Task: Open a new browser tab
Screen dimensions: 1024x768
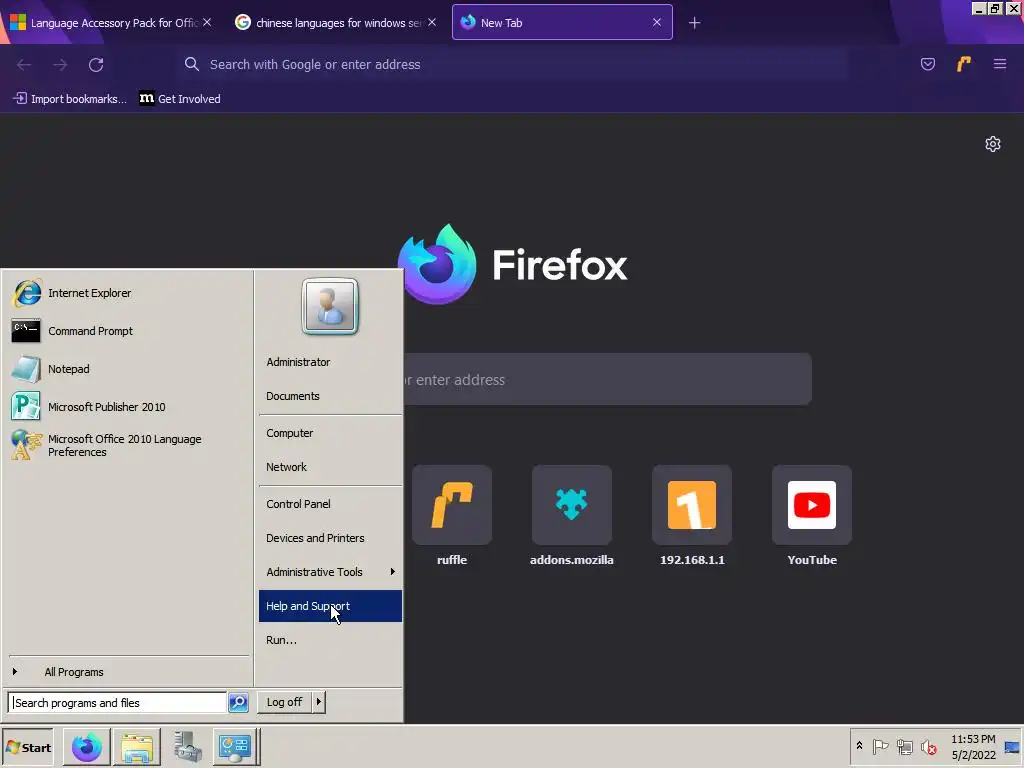Action: 694,23
